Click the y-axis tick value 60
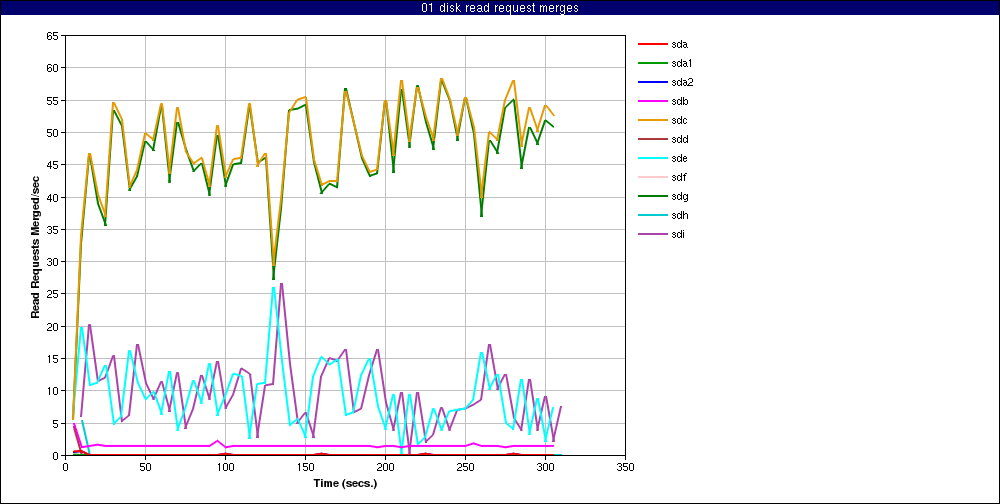This screenshot has height=504, width=1000. click(53, 68)
